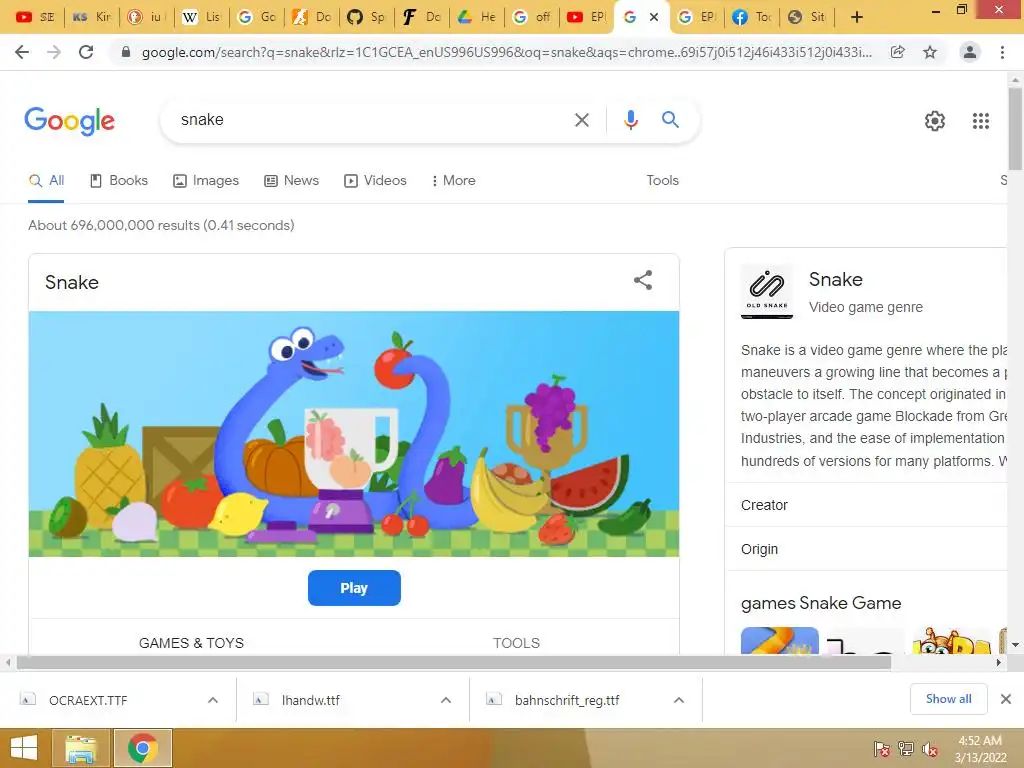This screenshot has width=1024, height=768.
Task: Switch to the Books tab
Action: point(119,181)
